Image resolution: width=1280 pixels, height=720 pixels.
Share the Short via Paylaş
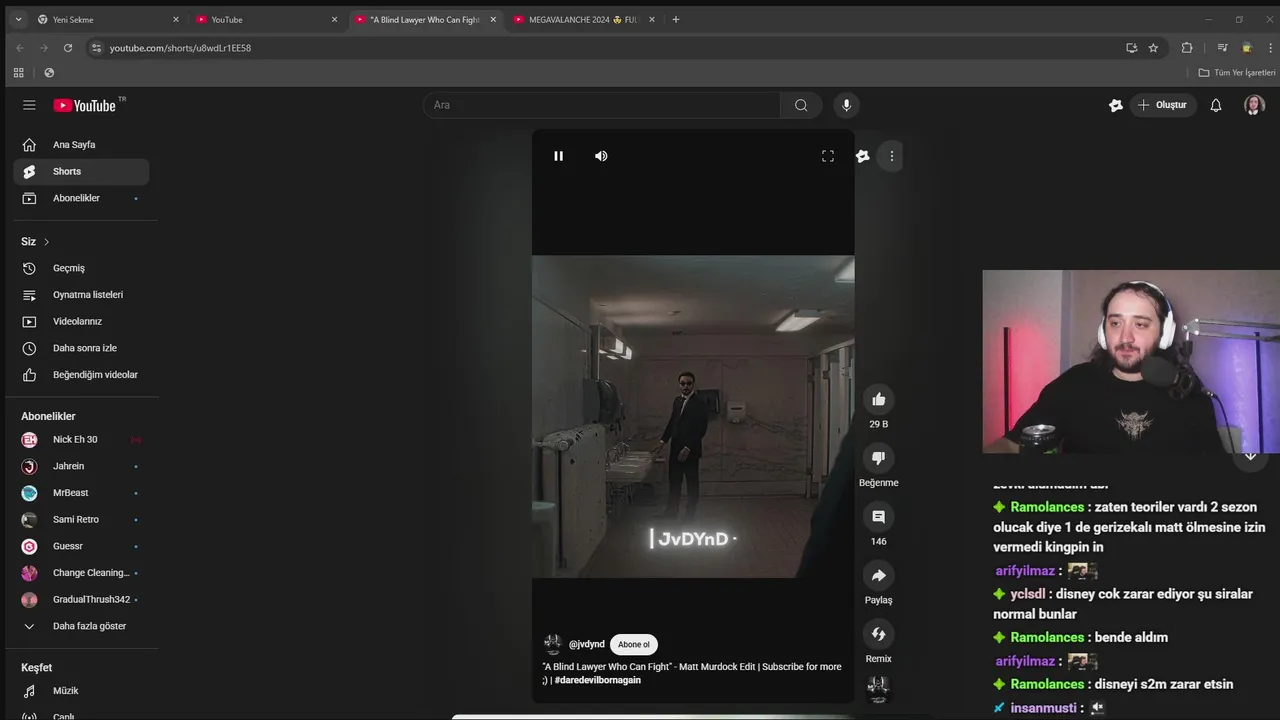tap(879, 576)
